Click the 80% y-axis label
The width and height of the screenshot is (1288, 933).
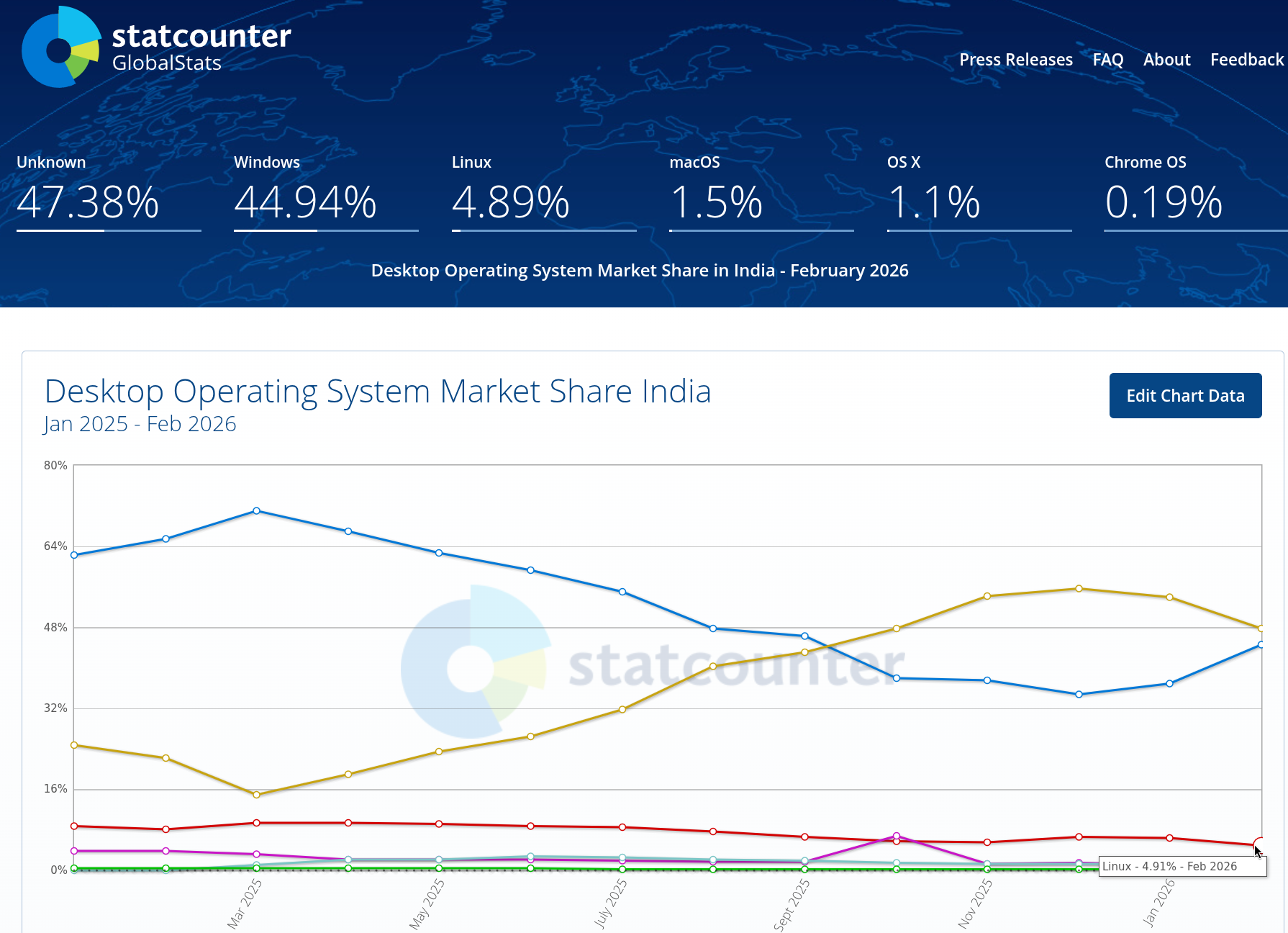coord(55,466)
